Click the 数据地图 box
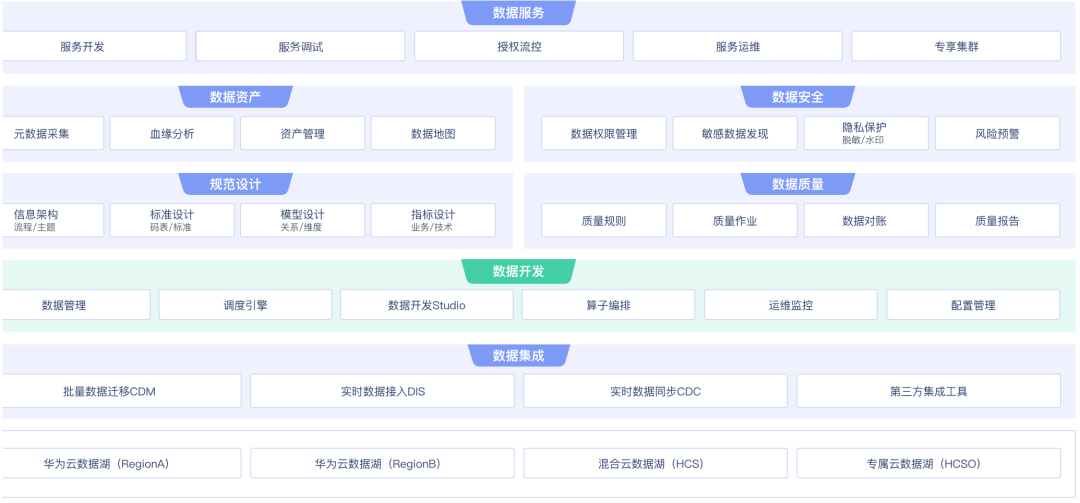 (x=432, y=134)
